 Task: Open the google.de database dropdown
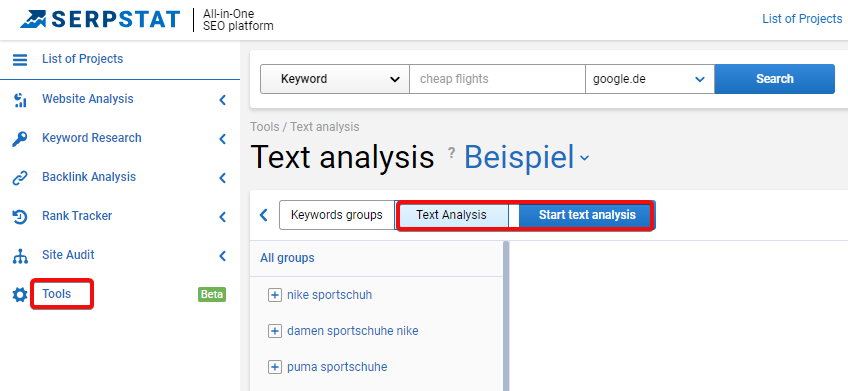point(650,79)
